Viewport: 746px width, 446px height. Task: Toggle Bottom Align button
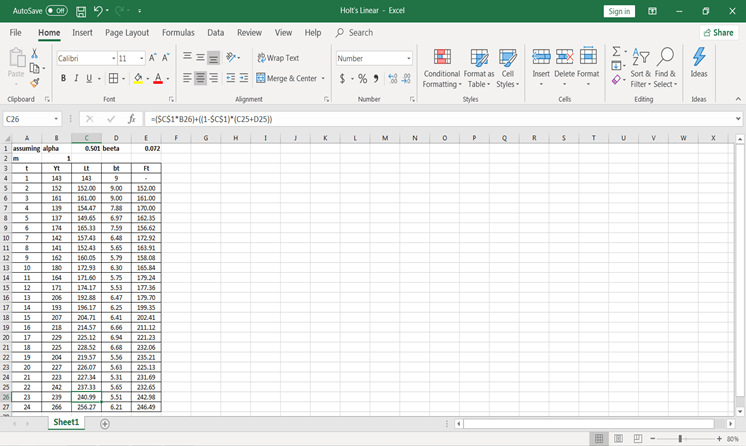(x=214, y=58)
